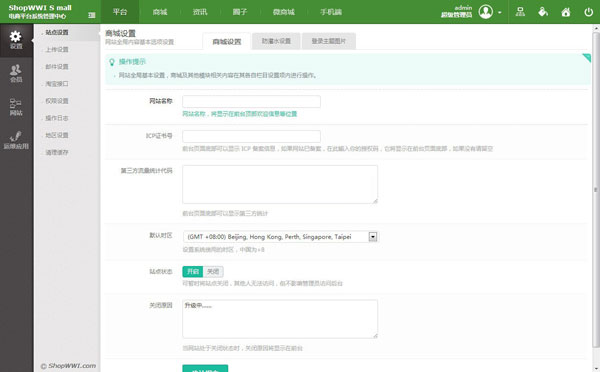The height and width of the screenshot is (372, 600).
Task: Open the members section with people icon
Action: tap(16, 73)
